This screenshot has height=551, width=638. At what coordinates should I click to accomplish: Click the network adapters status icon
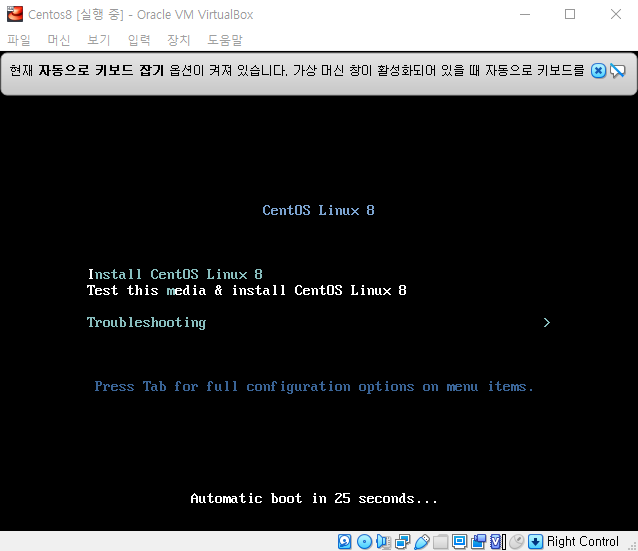402,542
